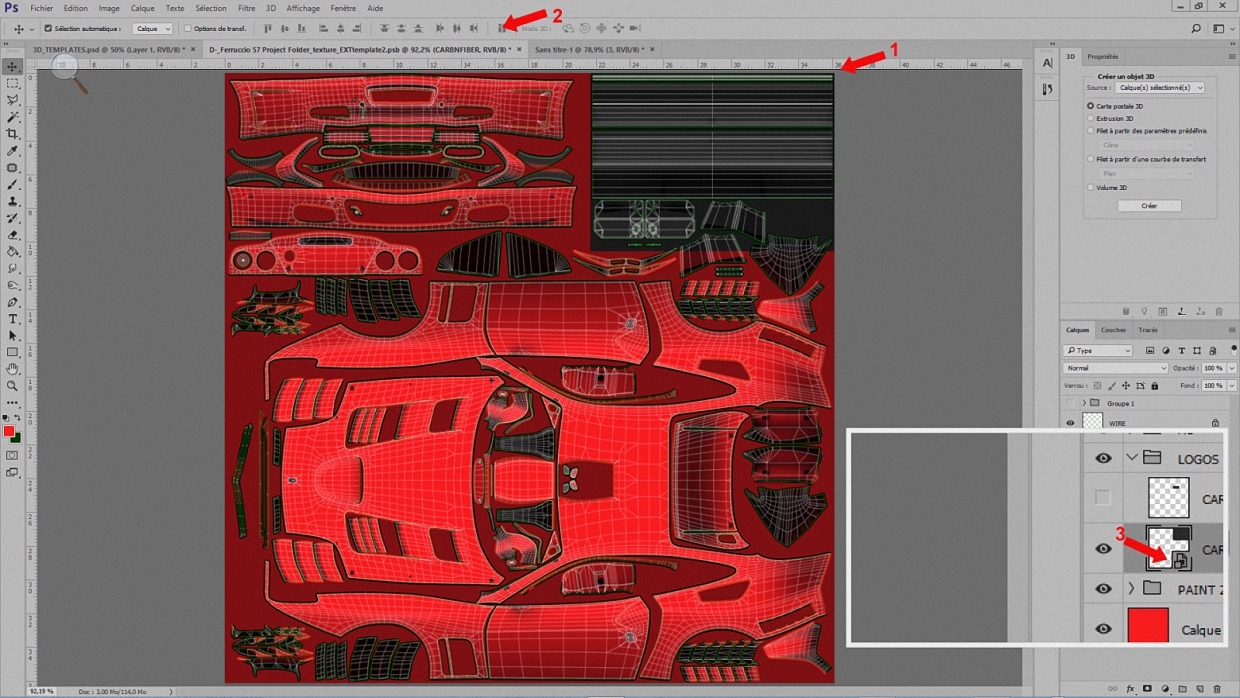Enable the Options de transf. checkbox
Screen dimensions: 1240x698
(187, 29)
